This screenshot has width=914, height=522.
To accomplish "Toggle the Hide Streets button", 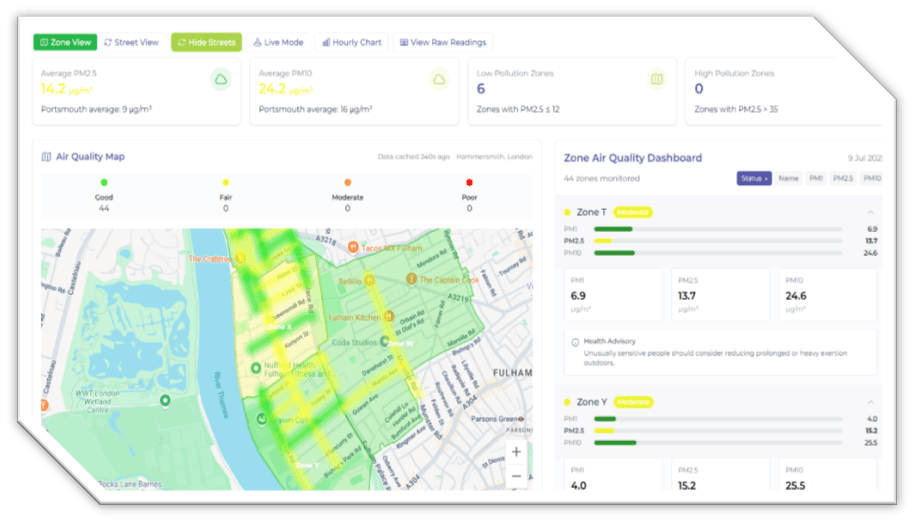I will [x=206, y=42].
